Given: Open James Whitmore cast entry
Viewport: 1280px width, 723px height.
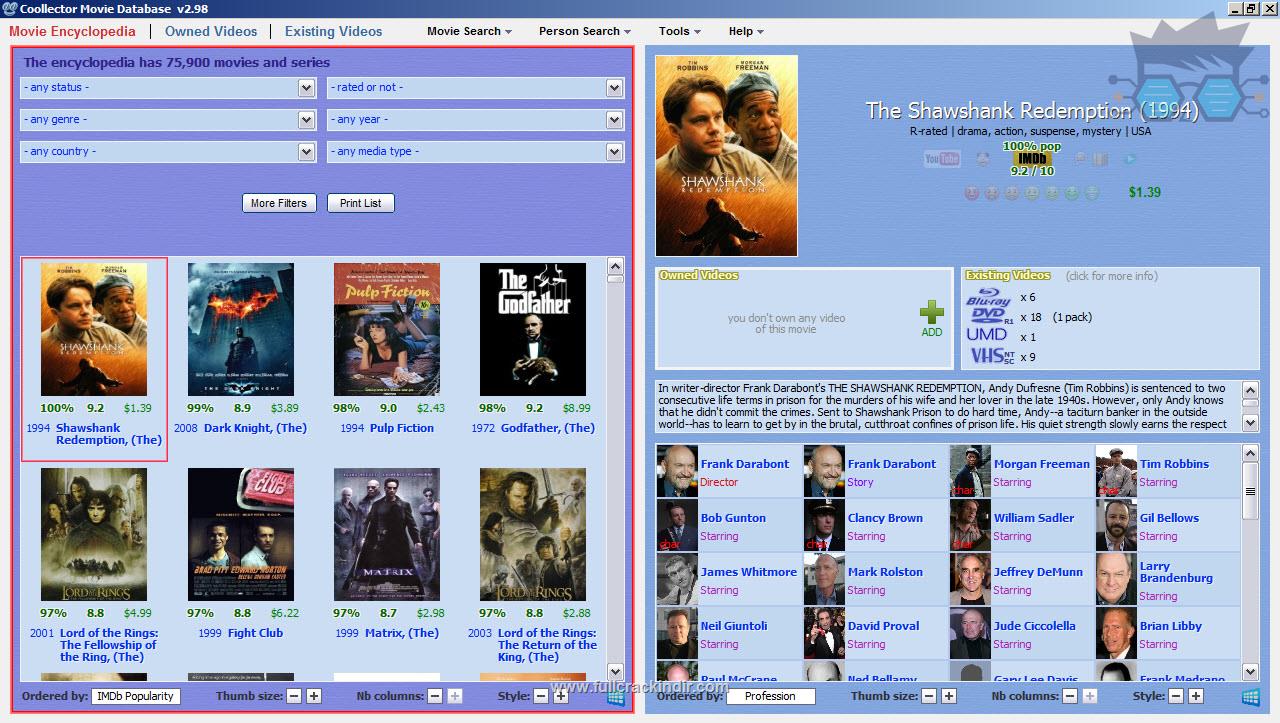Looking at the screenshot, I should [727, 580].
